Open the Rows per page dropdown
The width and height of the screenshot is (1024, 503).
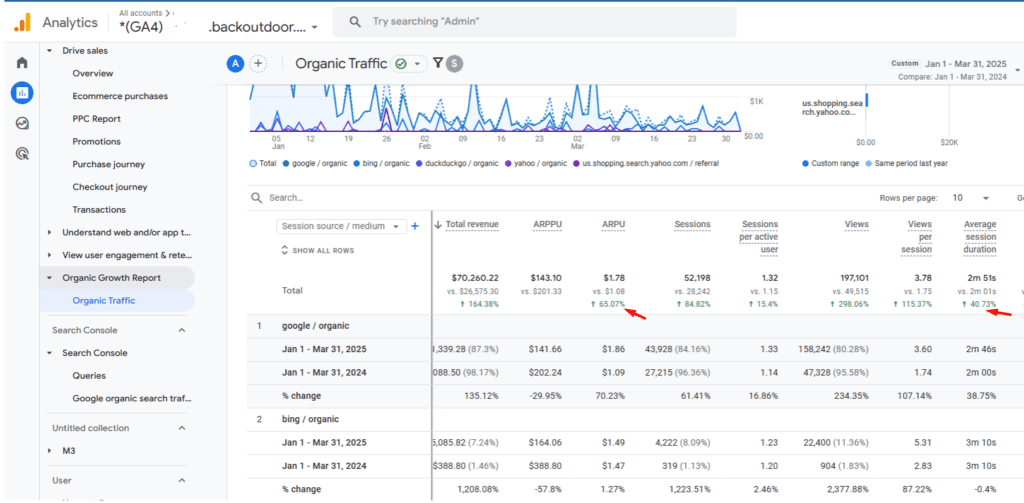tap(971, 198)
